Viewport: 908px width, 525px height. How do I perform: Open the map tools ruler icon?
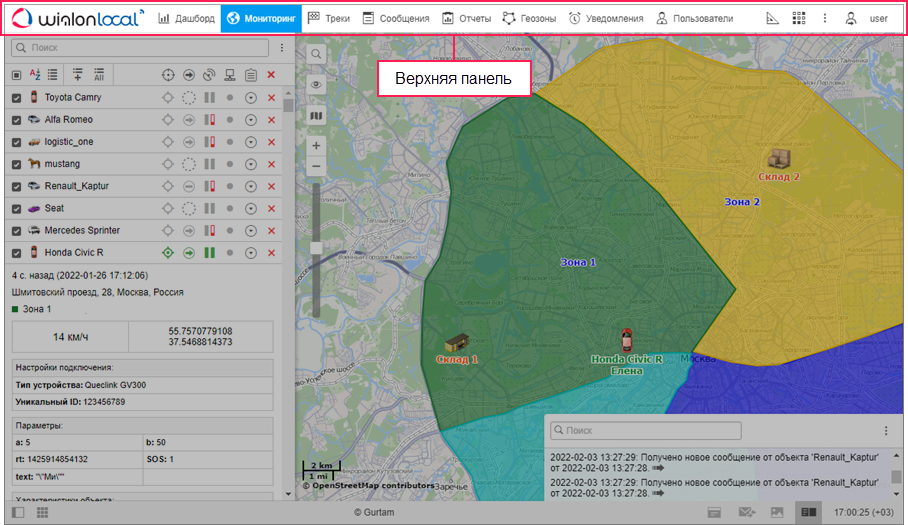[x=772, y=18]
